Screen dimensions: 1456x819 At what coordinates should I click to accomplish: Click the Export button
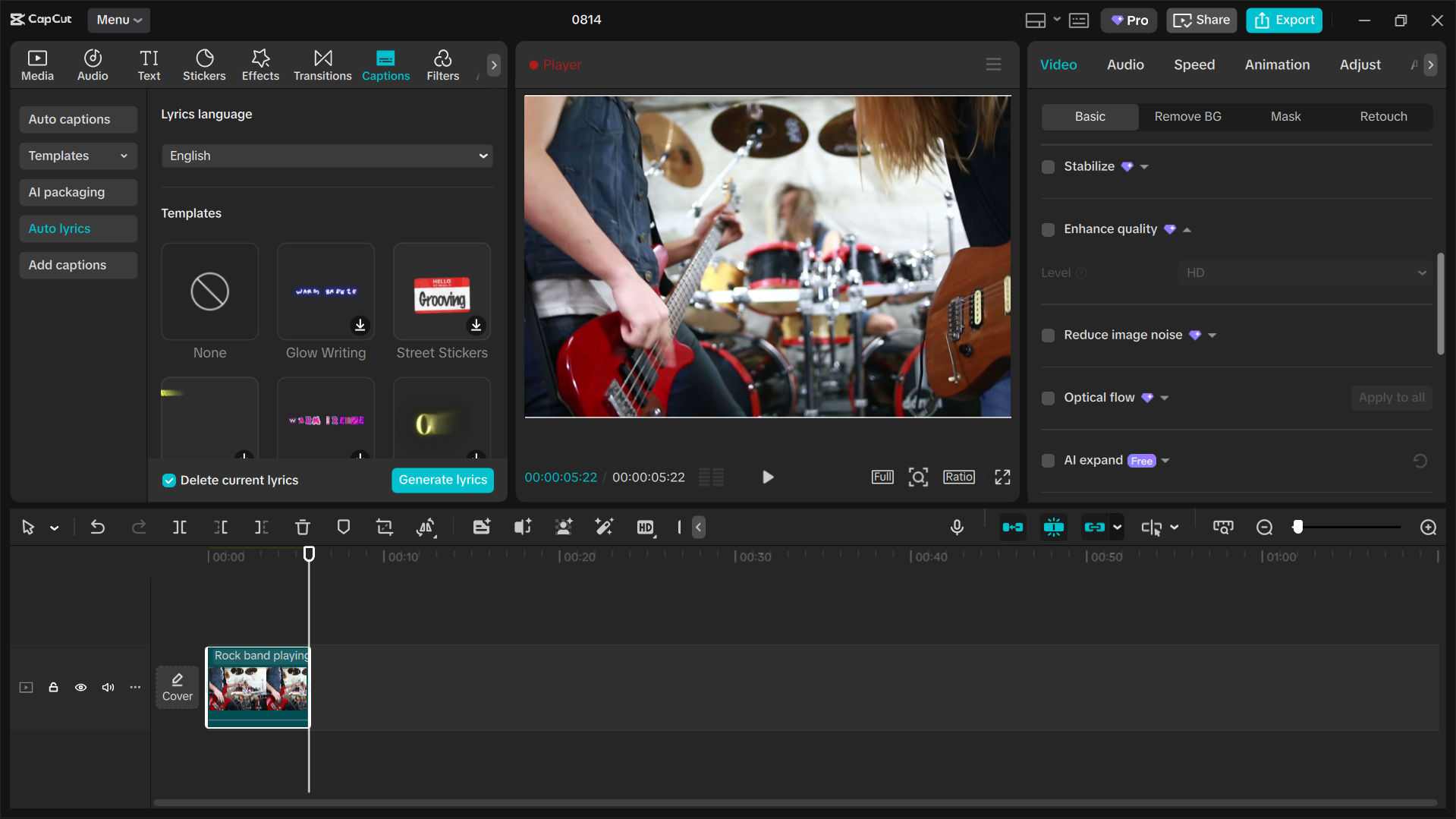click(1283, 20)
